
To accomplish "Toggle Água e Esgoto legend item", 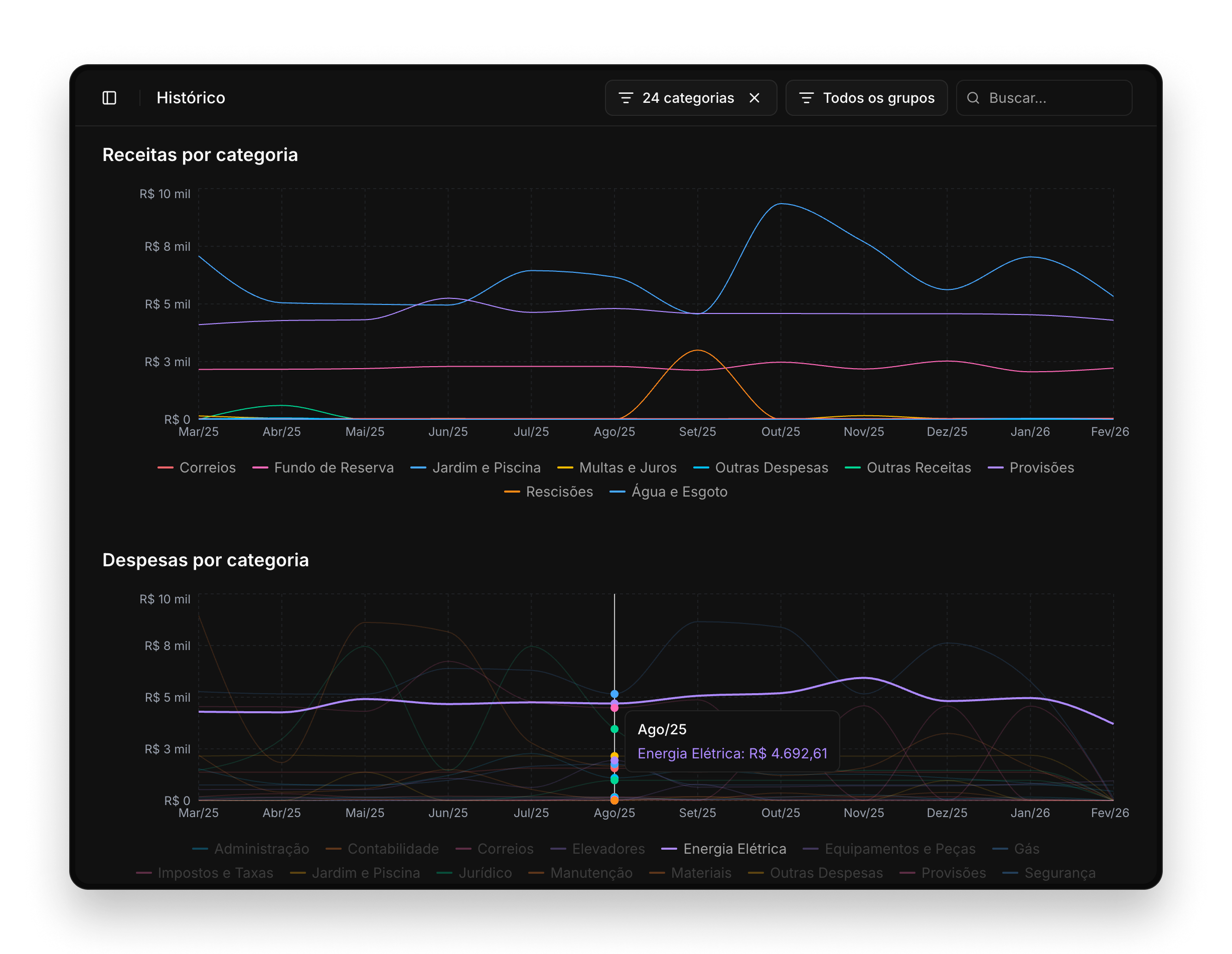I will (x=679, y=492).
